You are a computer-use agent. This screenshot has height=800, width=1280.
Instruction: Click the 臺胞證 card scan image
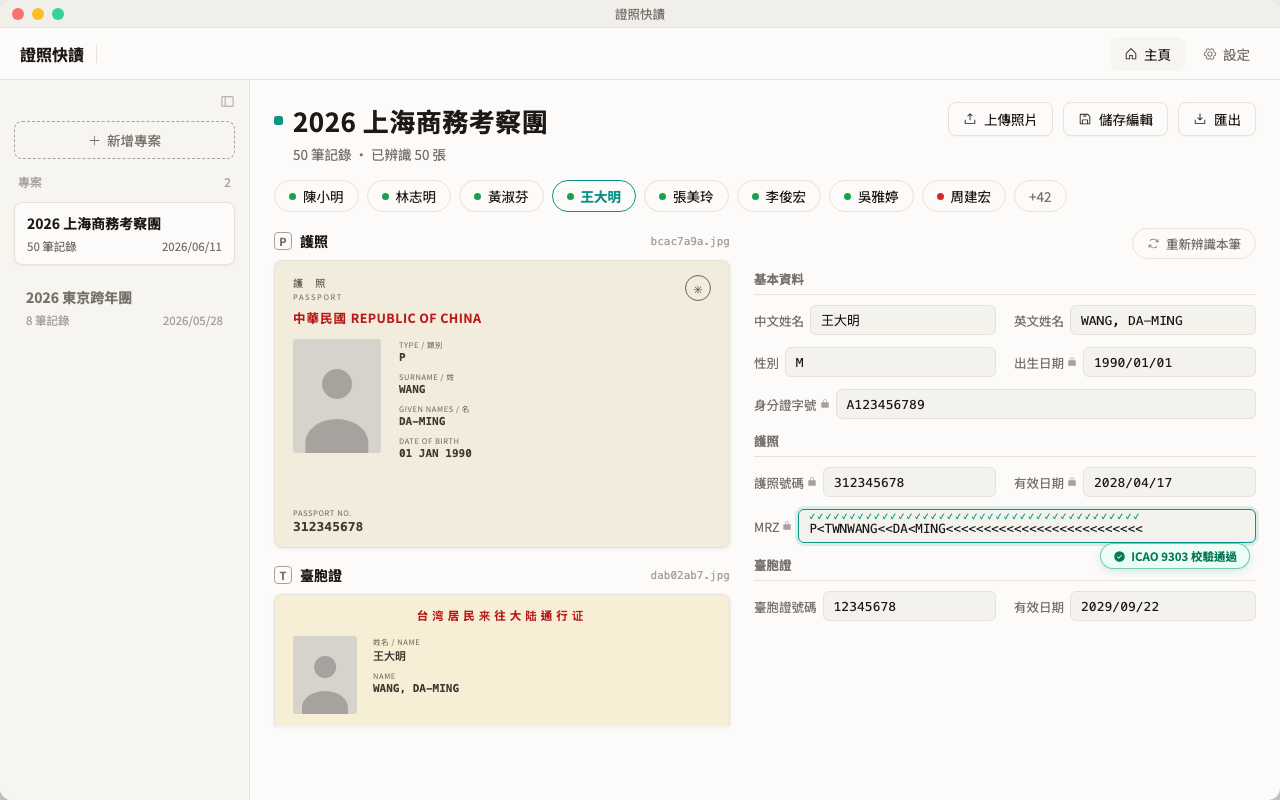point(502,661)
